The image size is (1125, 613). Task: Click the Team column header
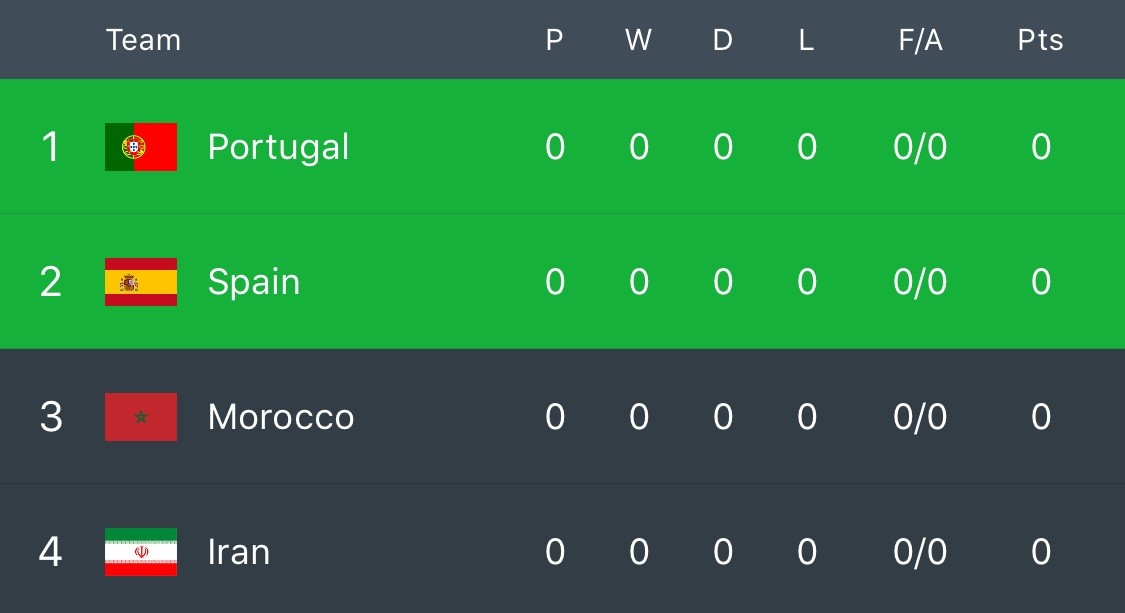143,40
